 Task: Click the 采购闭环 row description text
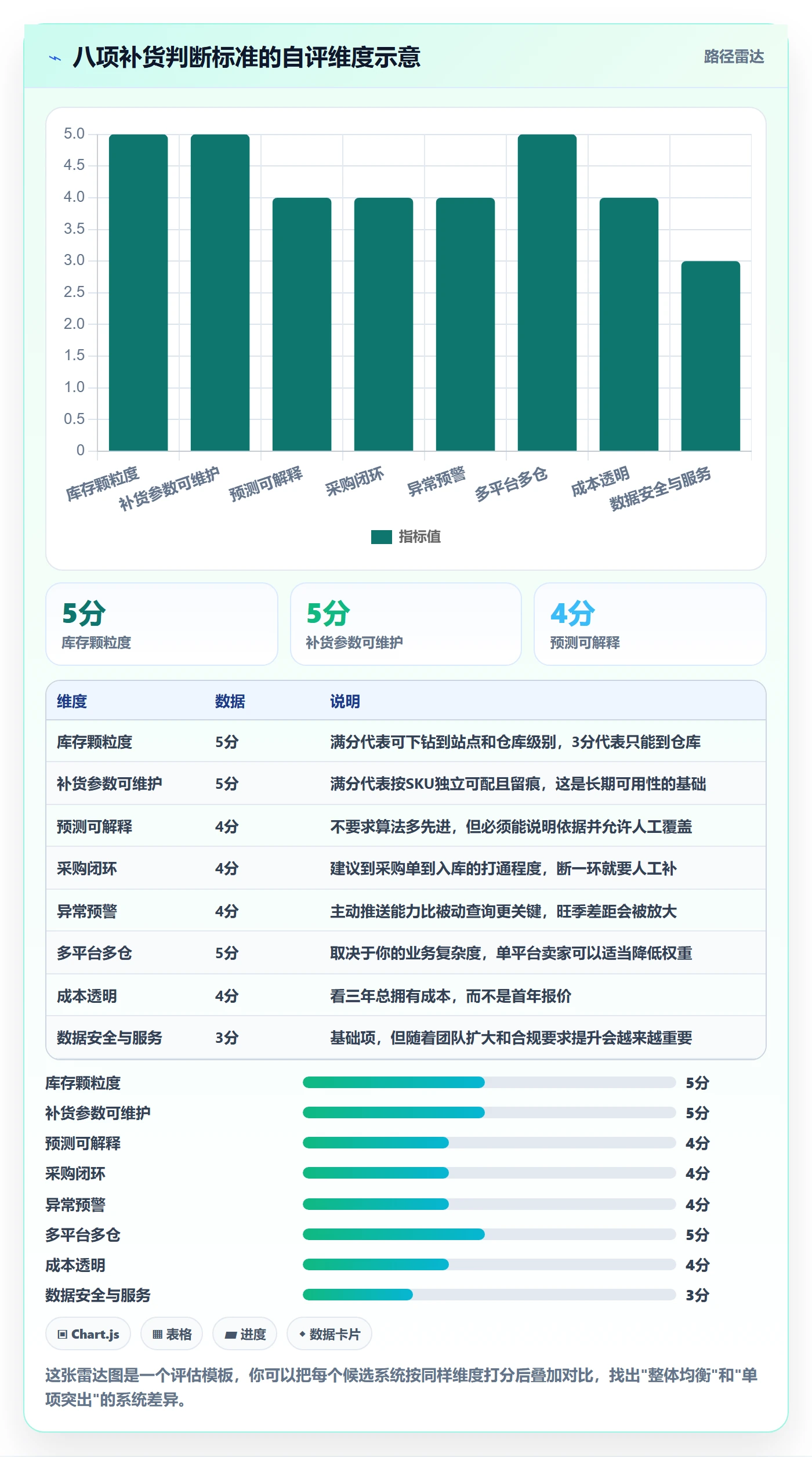click(503, 868)
